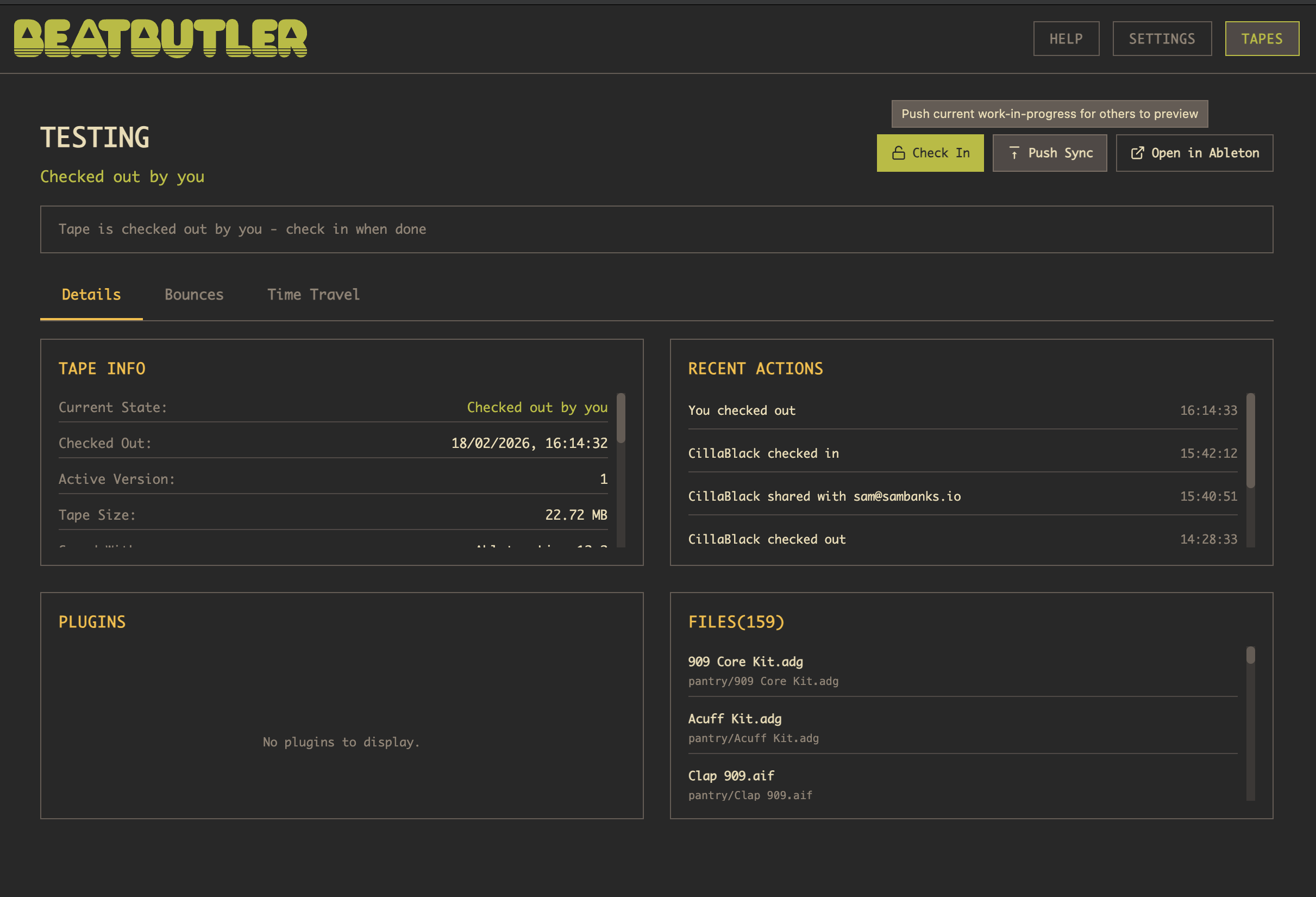
Task: Select the Details tab
Action: point(91,295)
